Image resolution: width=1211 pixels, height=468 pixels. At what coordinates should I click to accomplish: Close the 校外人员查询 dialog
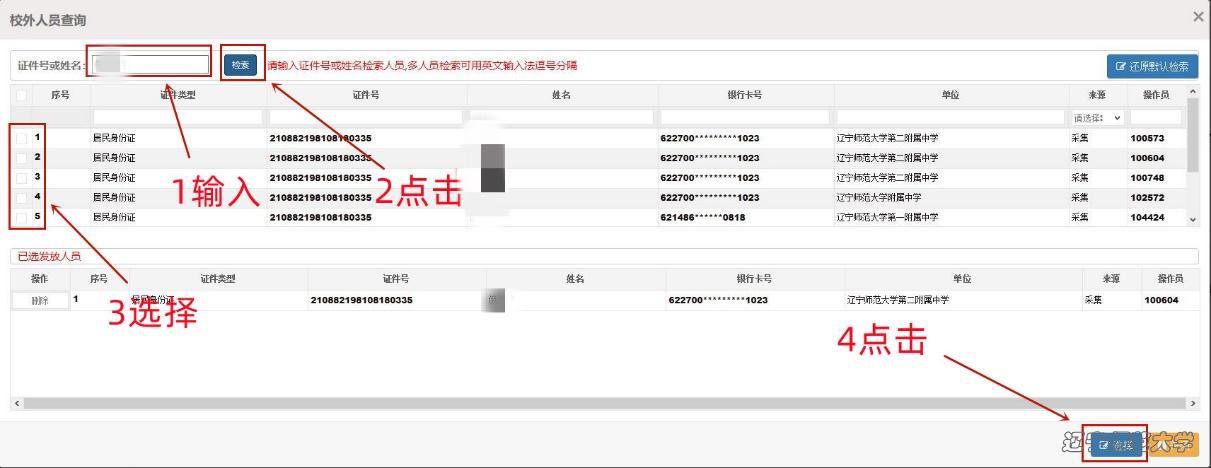pyautogui.click(x=1198, y=17)
